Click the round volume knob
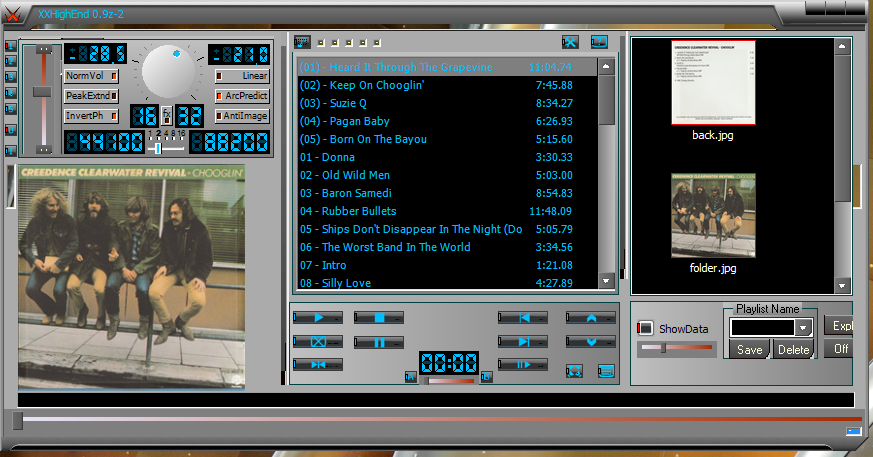This screenshot has height=457, width=873. point(168,72)
